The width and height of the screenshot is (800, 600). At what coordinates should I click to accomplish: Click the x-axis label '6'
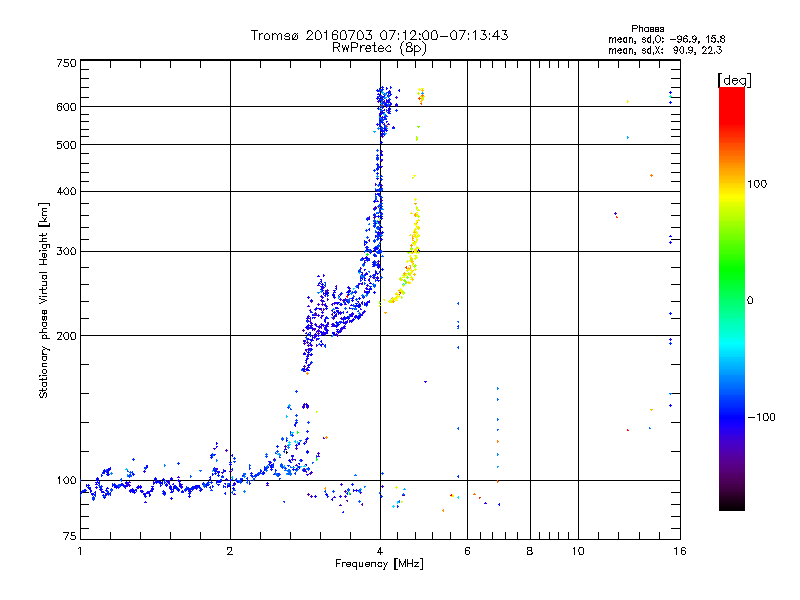467,551
